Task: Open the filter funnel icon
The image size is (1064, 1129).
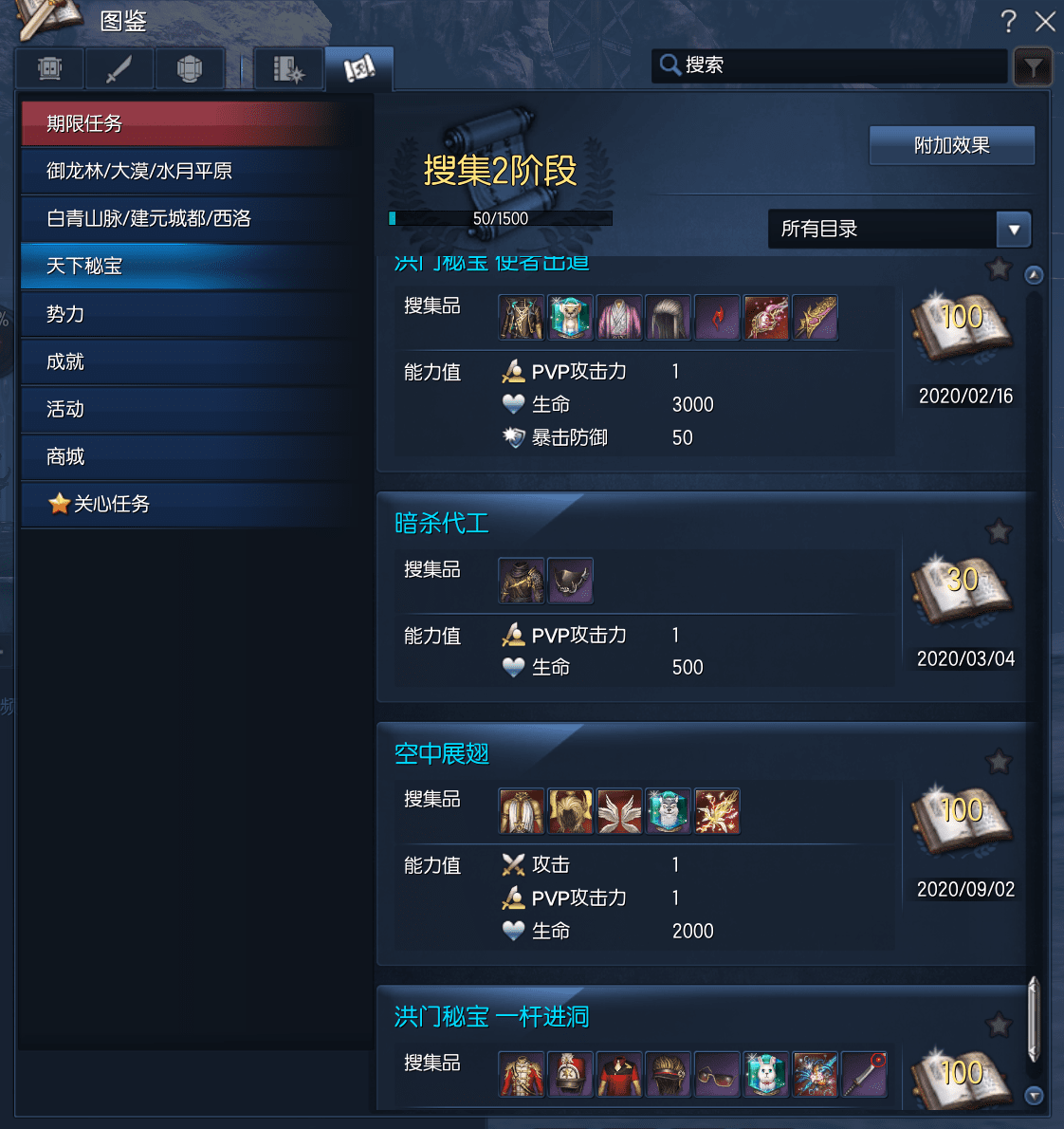Action: pos(1033,67)
